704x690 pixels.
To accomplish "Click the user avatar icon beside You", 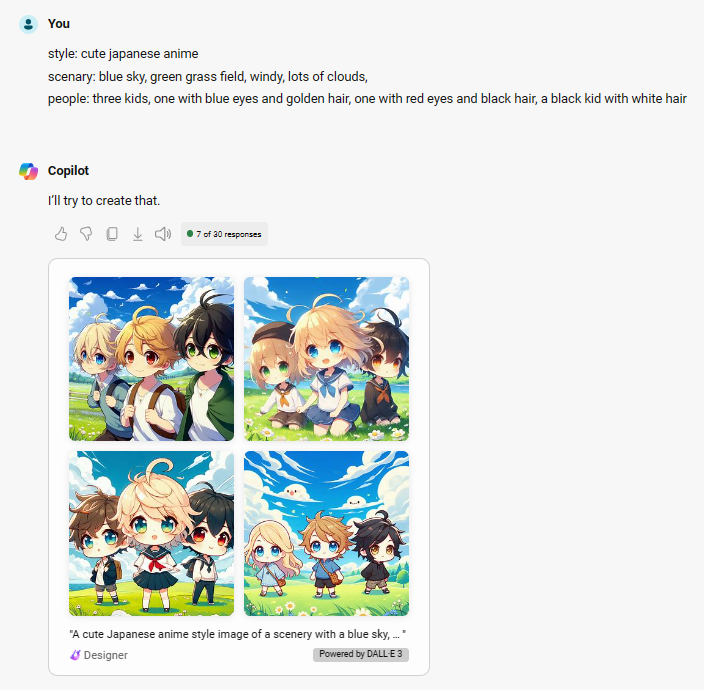I will pos(28,24).
